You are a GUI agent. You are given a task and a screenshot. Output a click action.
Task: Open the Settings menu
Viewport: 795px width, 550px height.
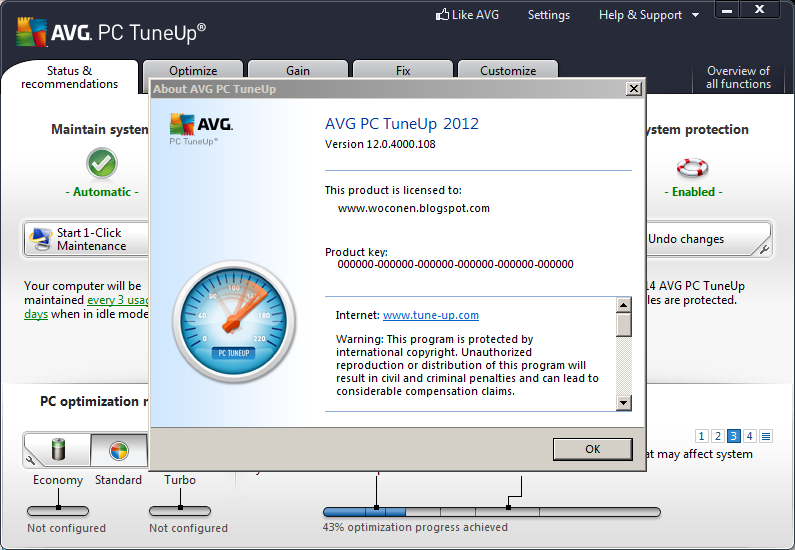point(549,15)
